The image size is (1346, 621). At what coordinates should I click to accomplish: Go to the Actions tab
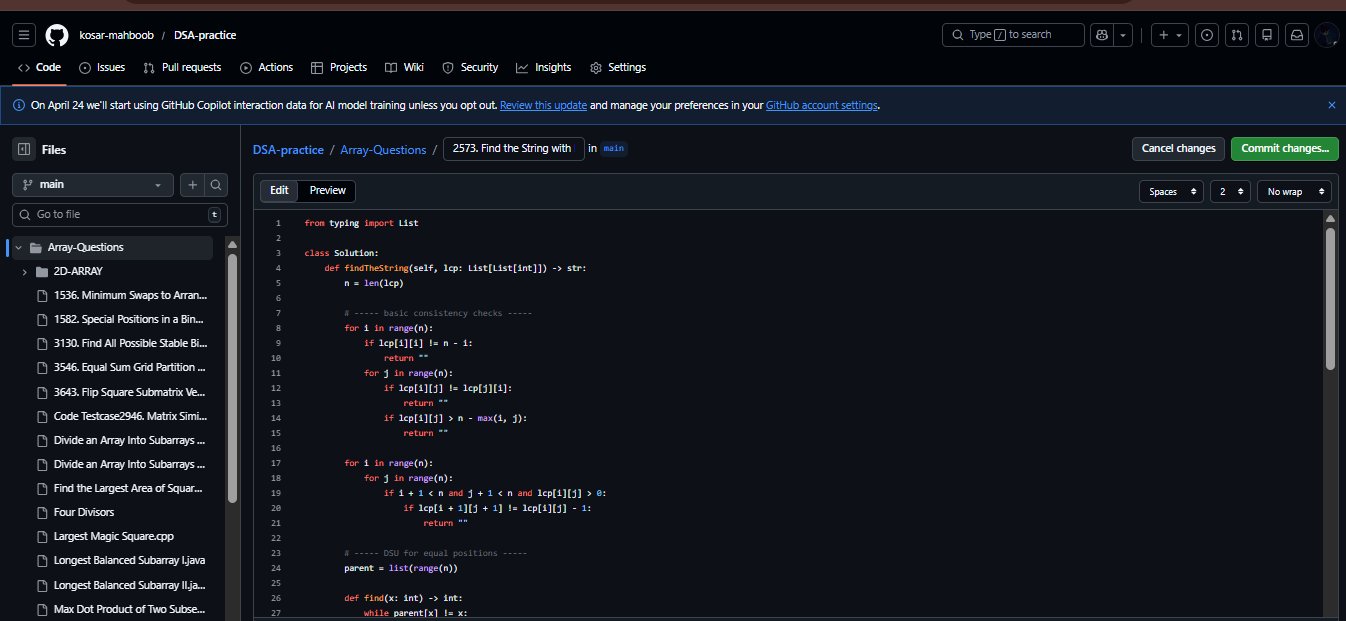coord(267,67)
